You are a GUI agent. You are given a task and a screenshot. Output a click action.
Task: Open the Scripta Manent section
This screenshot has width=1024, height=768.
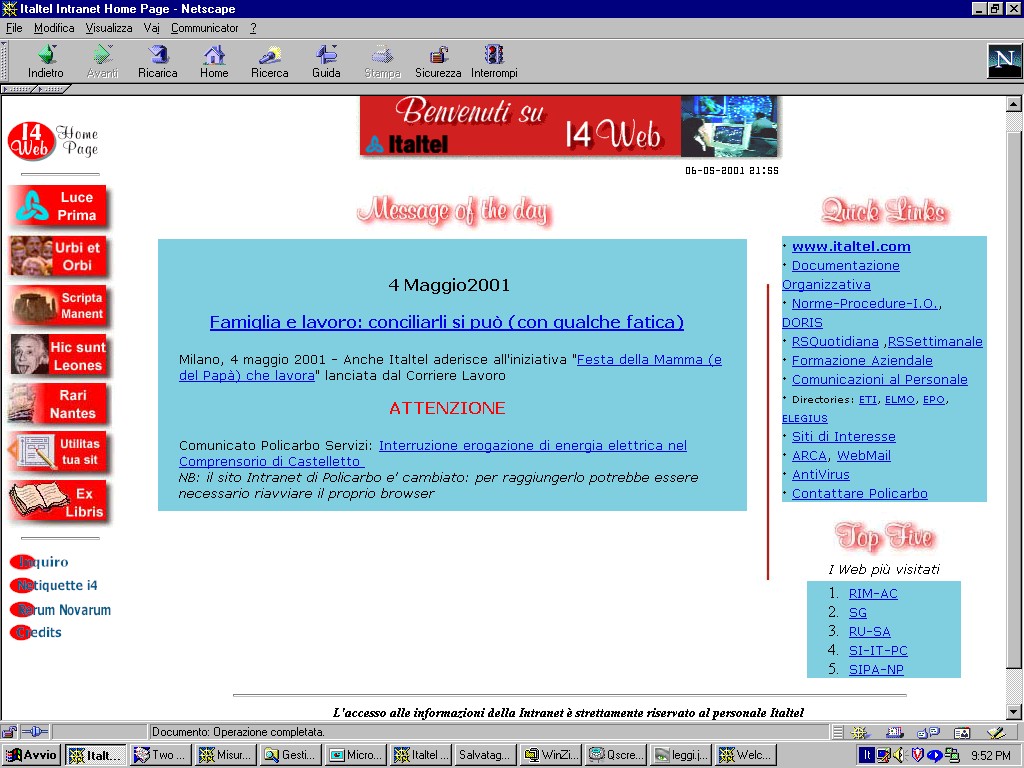(57, 306)
